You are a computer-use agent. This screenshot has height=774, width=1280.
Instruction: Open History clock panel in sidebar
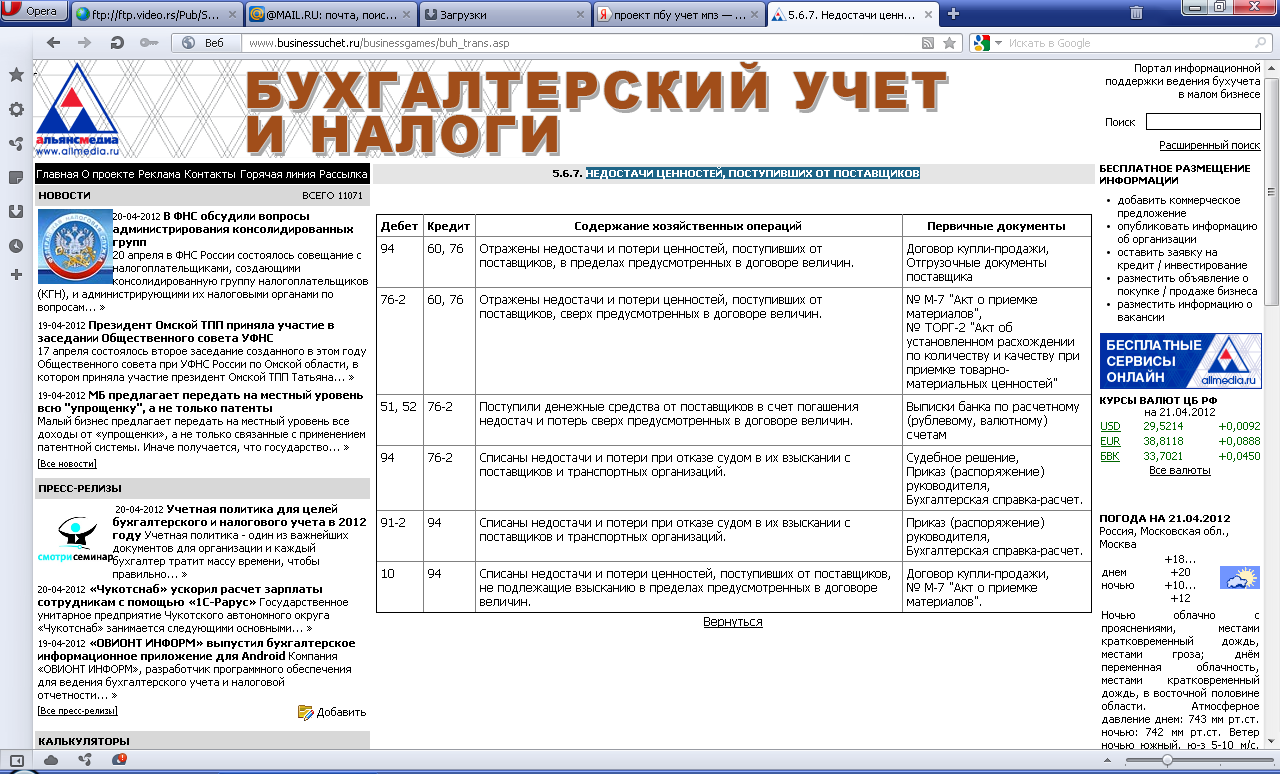pos(16,245)
